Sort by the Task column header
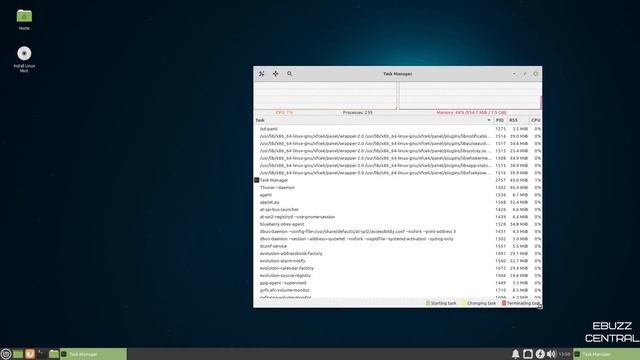 coord(373,120)
